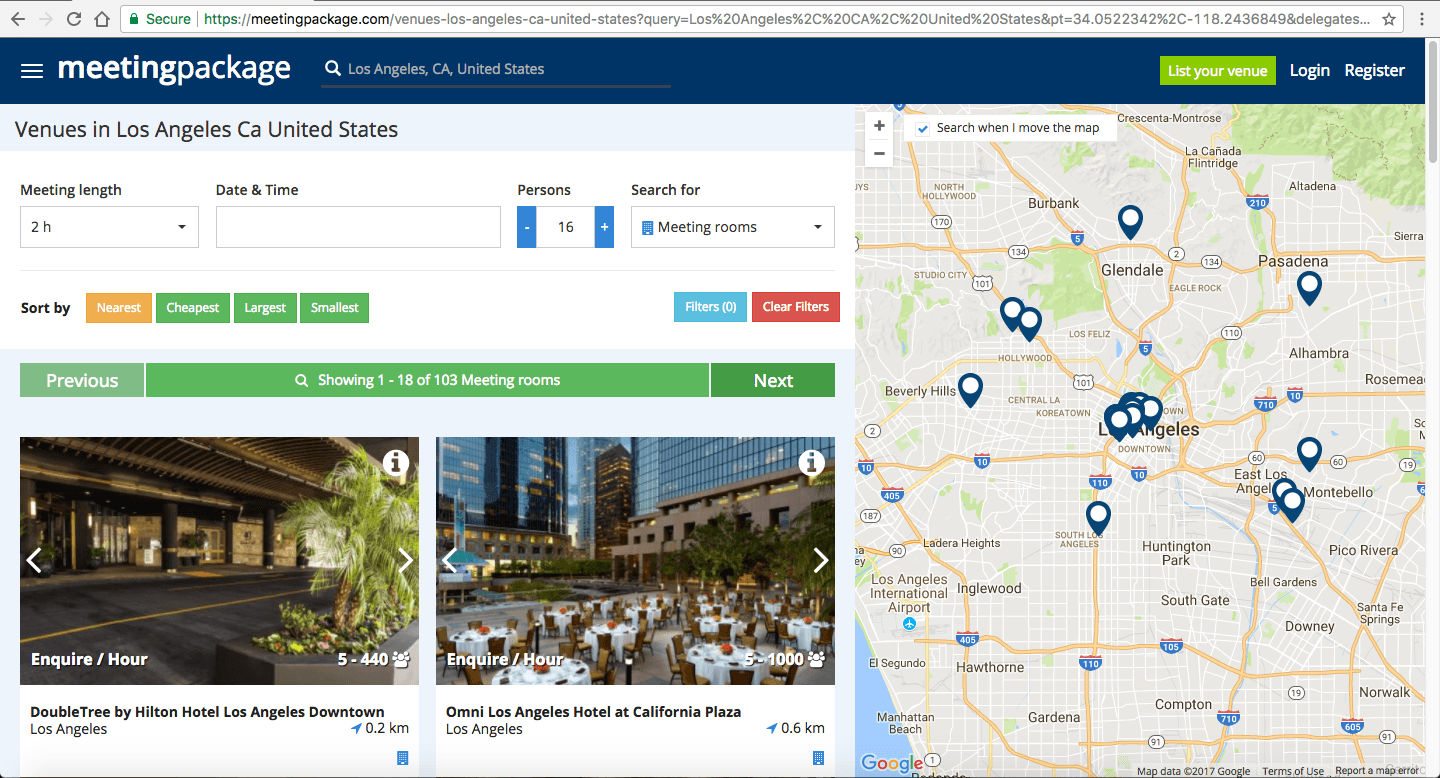This screenshot has height=778, width=1440.
Task: Select the map marker at South Los Angeles
Action: click(1098, 517)
